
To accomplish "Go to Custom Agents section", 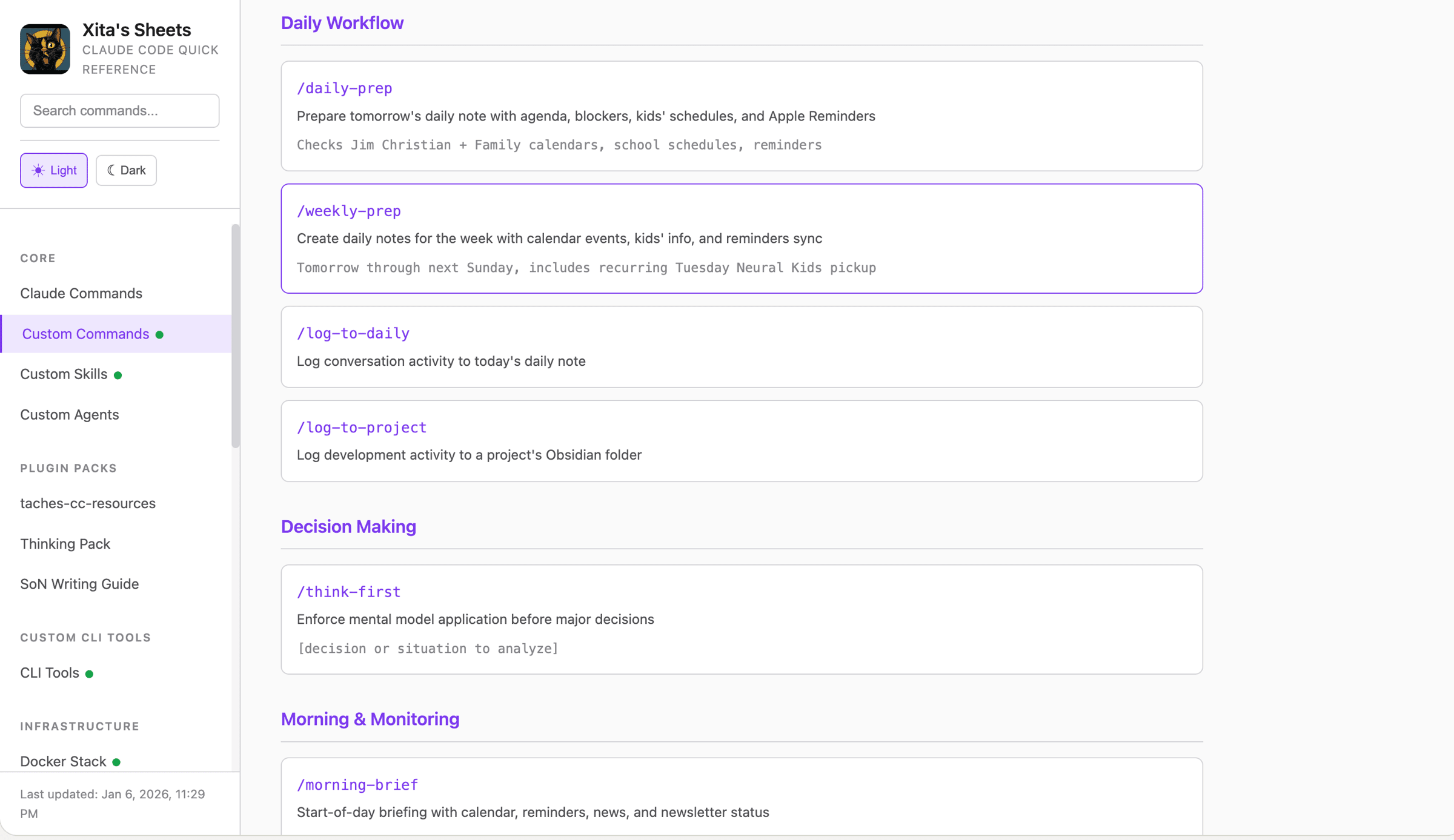I will pyautogui.click(x=70, y=415).
